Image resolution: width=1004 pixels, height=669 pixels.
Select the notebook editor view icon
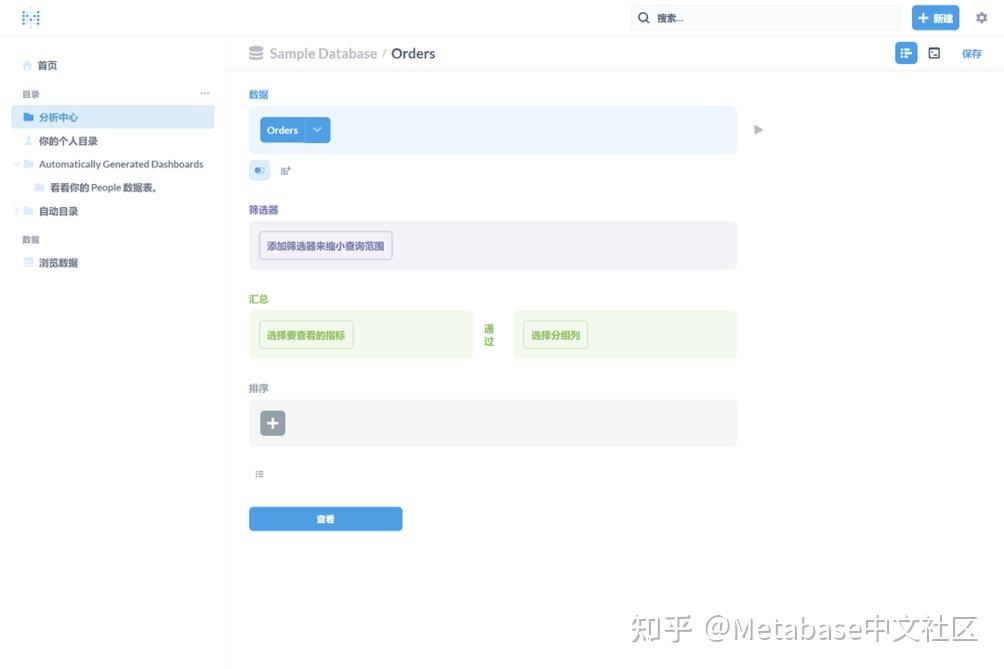coord(905,52)
